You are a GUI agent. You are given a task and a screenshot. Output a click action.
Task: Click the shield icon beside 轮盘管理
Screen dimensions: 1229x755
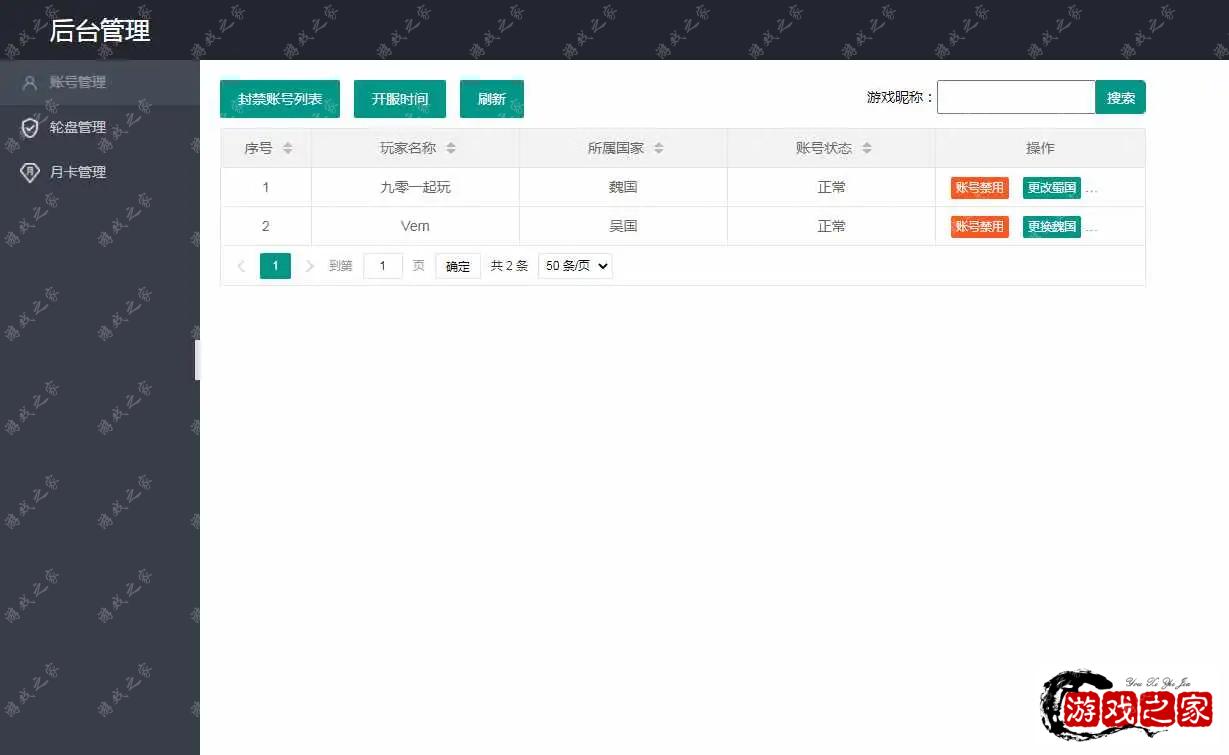tap(30, 127)
